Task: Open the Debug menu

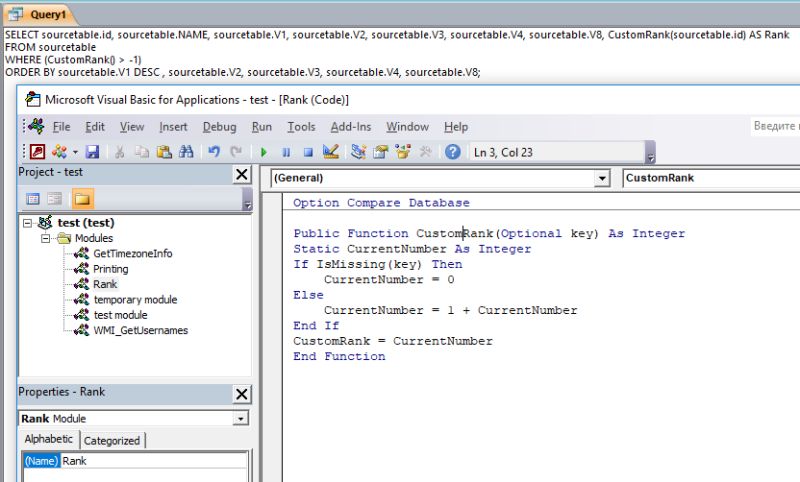Action: [x=219, y=126]
